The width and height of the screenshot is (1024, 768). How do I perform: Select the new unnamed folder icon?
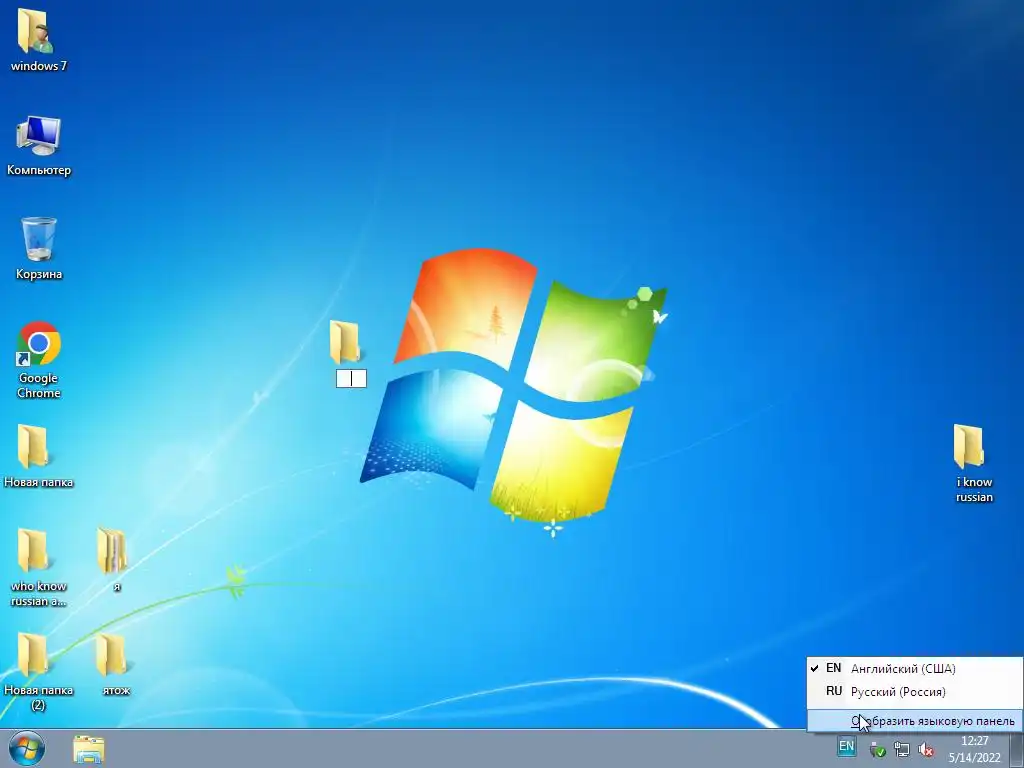tap(345, 342)
